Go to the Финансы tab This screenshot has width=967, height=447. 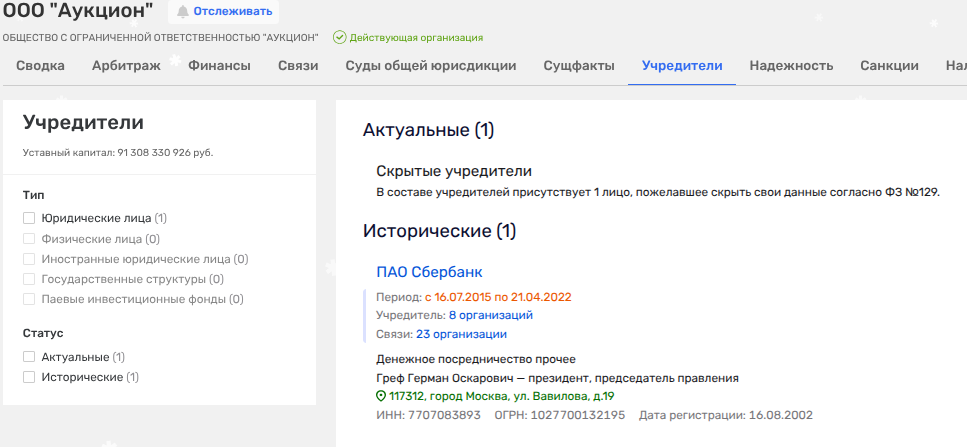click(219, 66)
